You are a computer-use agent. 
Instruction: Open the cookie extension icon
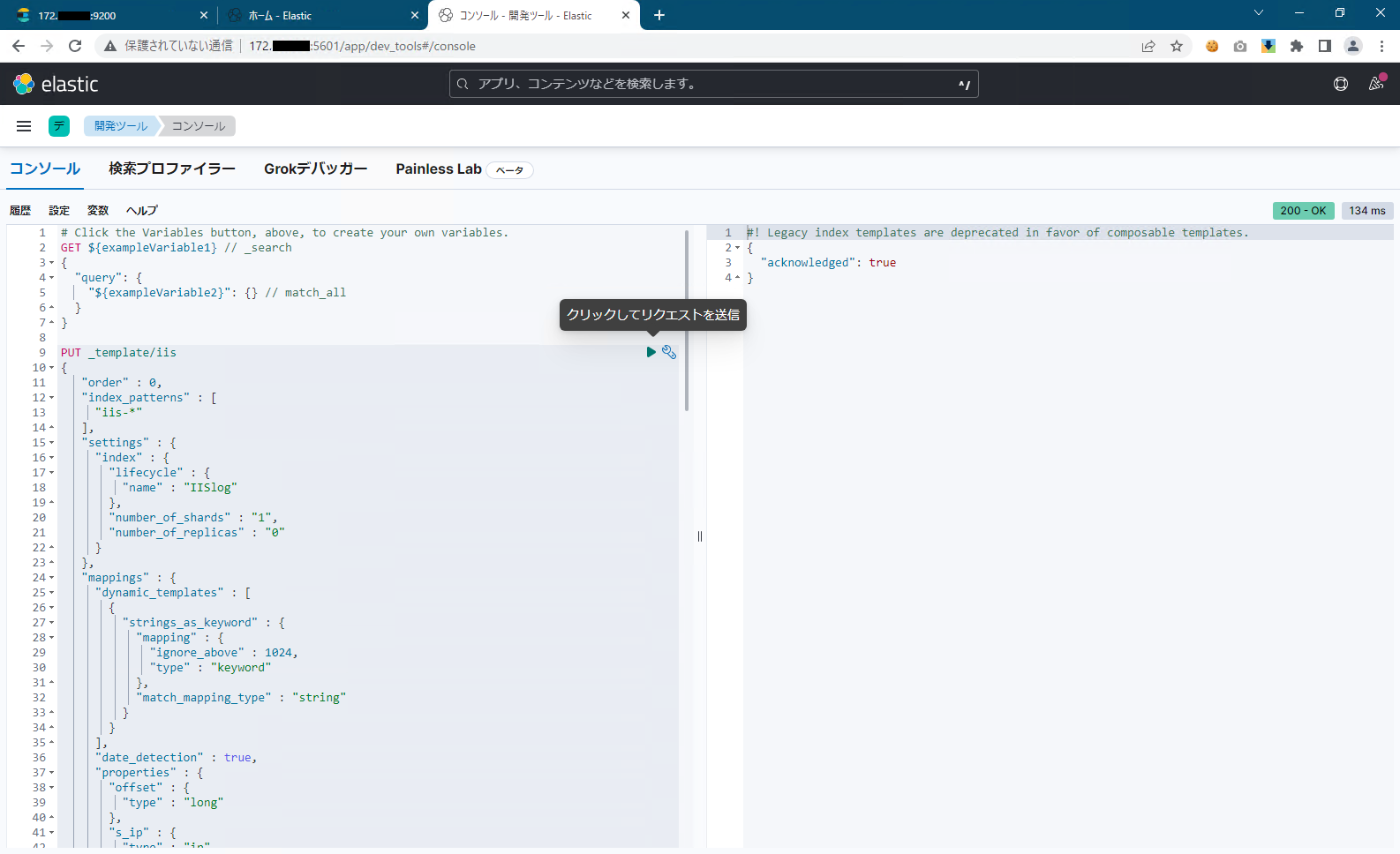coord(1212,46)
